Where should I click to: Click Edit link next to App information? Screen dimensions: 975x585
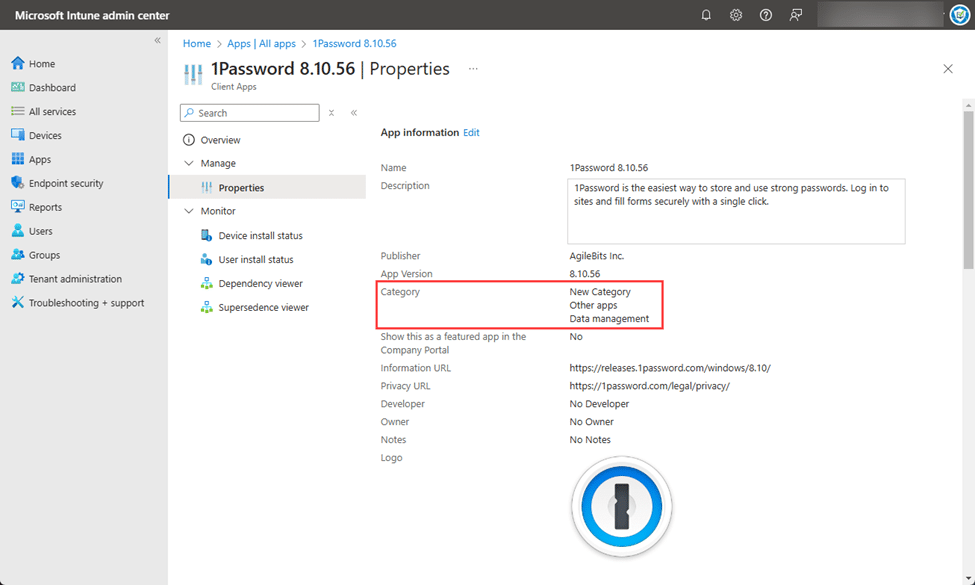click(x=471, y=132)
